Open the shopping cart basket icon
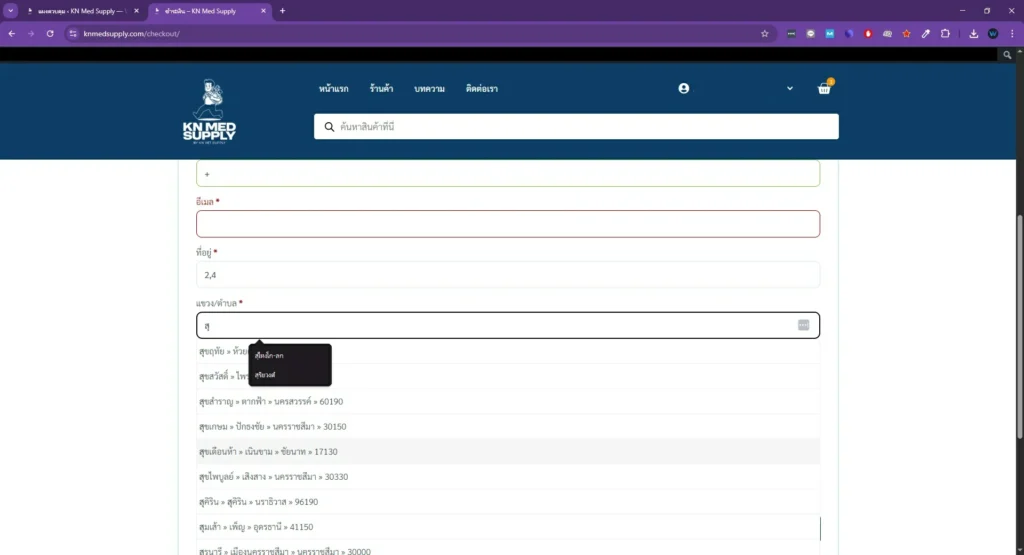The width and height of the screenshot is (1024, 555). (x=824, y=89)
